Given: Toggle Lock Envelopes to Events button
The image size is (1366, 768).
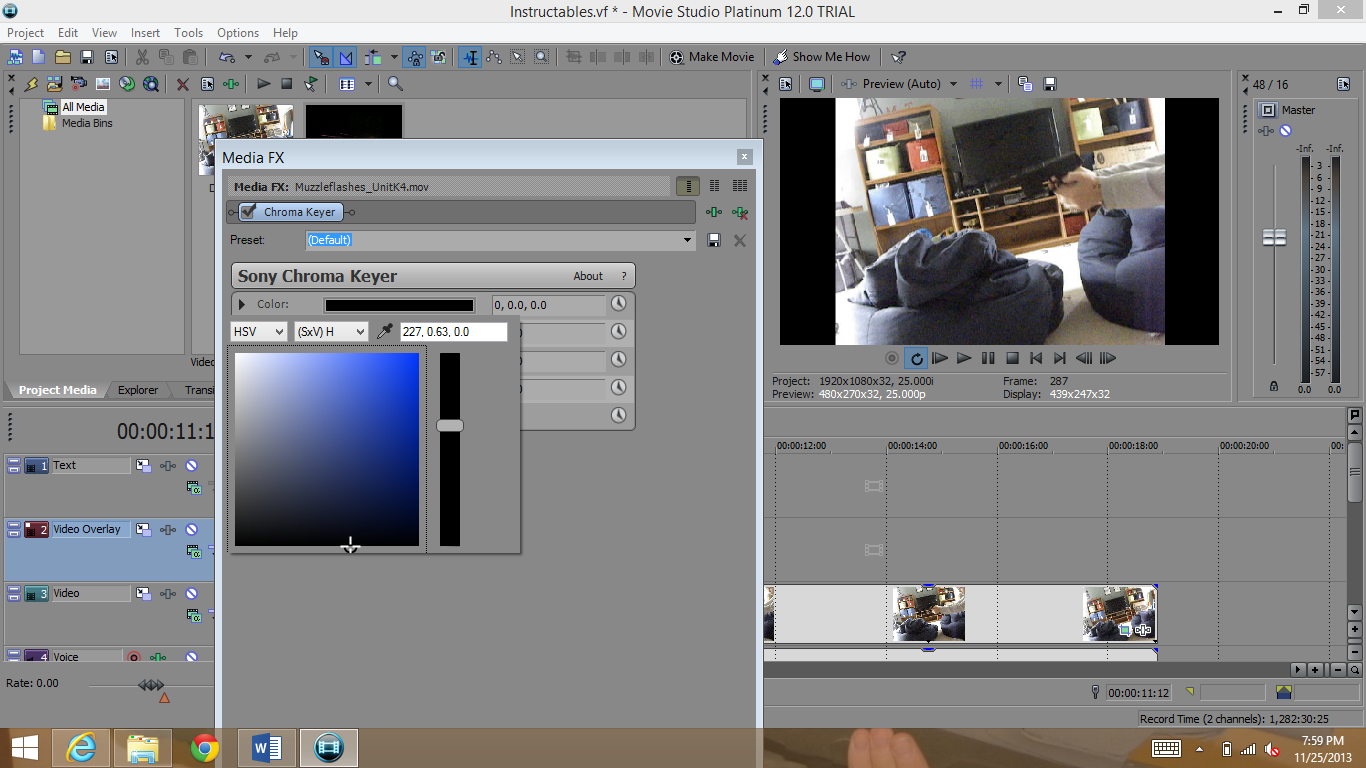Looking at the screenshot, I should coord(415,57).
